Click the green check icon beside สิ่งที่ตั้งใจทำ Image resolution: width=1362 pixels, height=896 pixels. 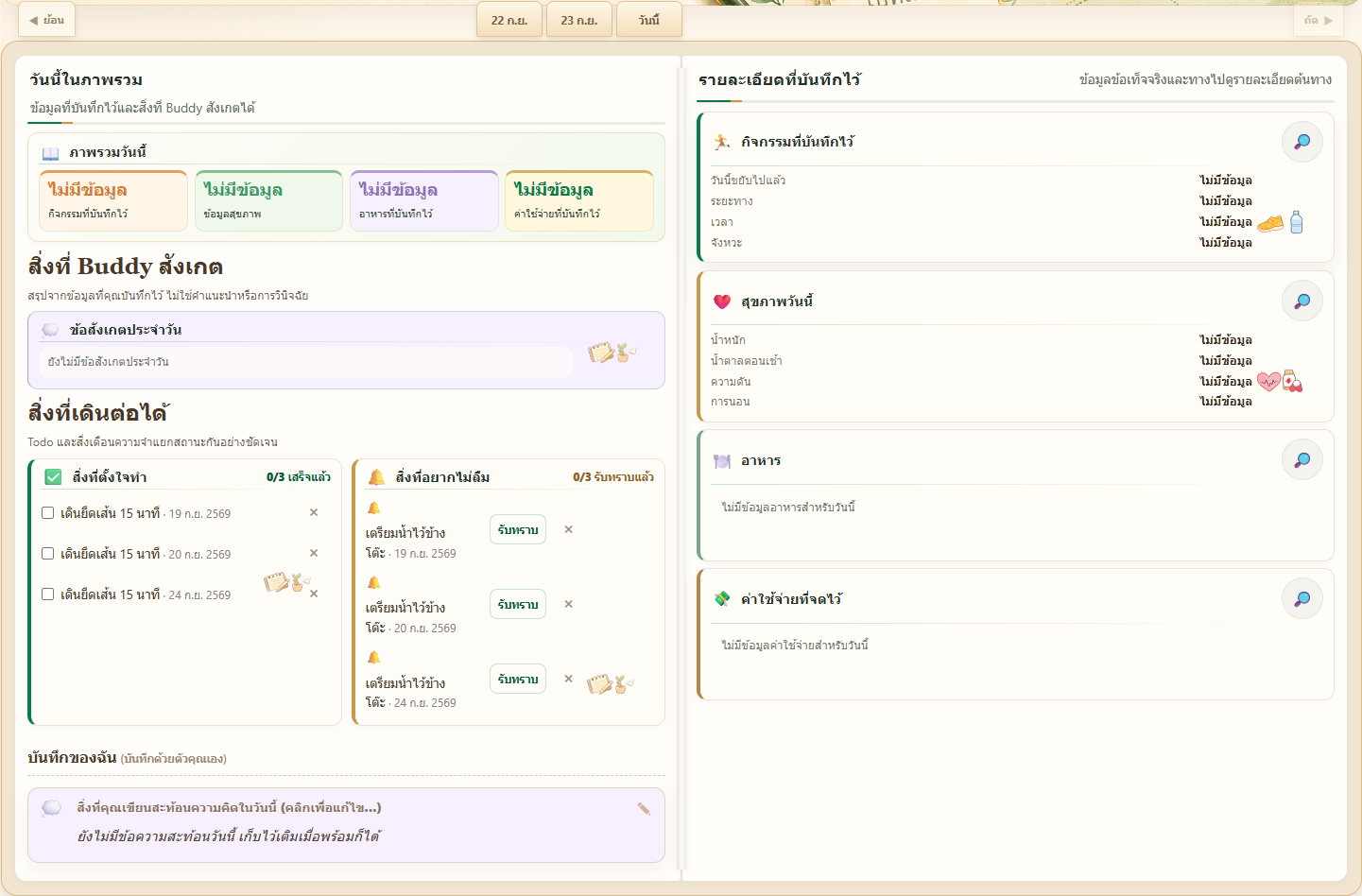53,477
